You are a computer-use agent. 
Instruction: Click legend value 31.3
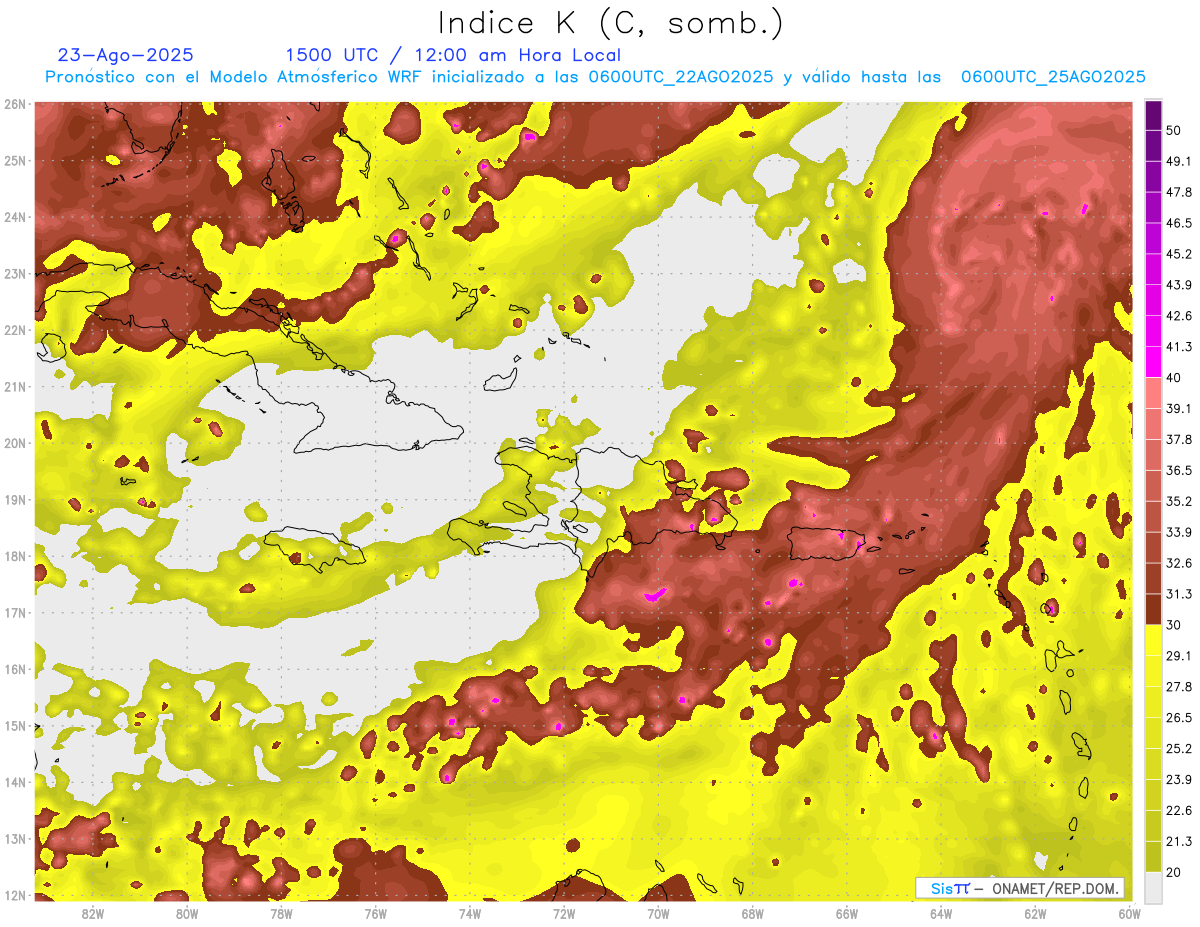click(x=1178, y=594)
